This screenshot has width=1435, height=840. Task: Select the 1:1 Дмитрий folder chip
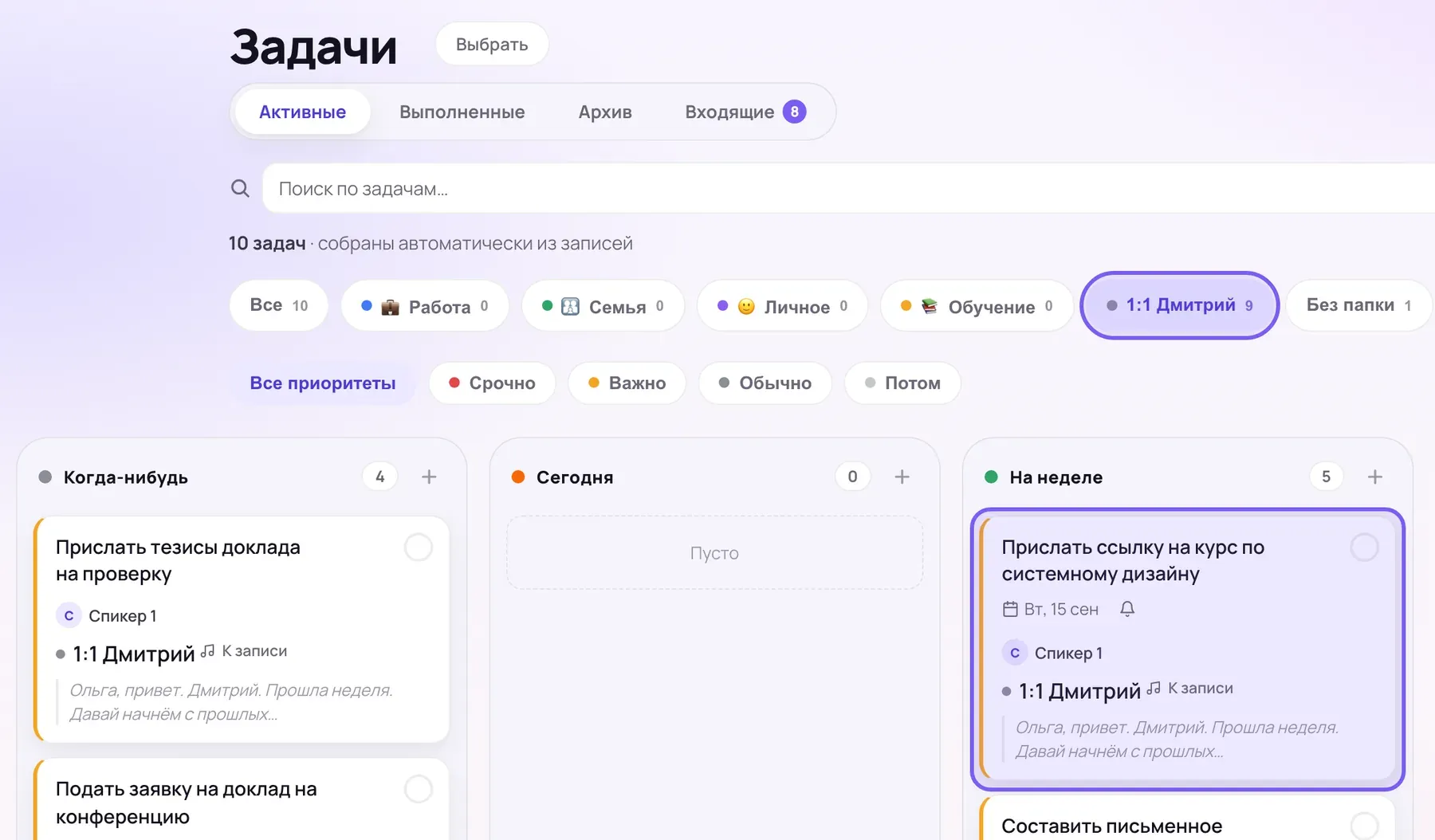[x=1179, y=305]
